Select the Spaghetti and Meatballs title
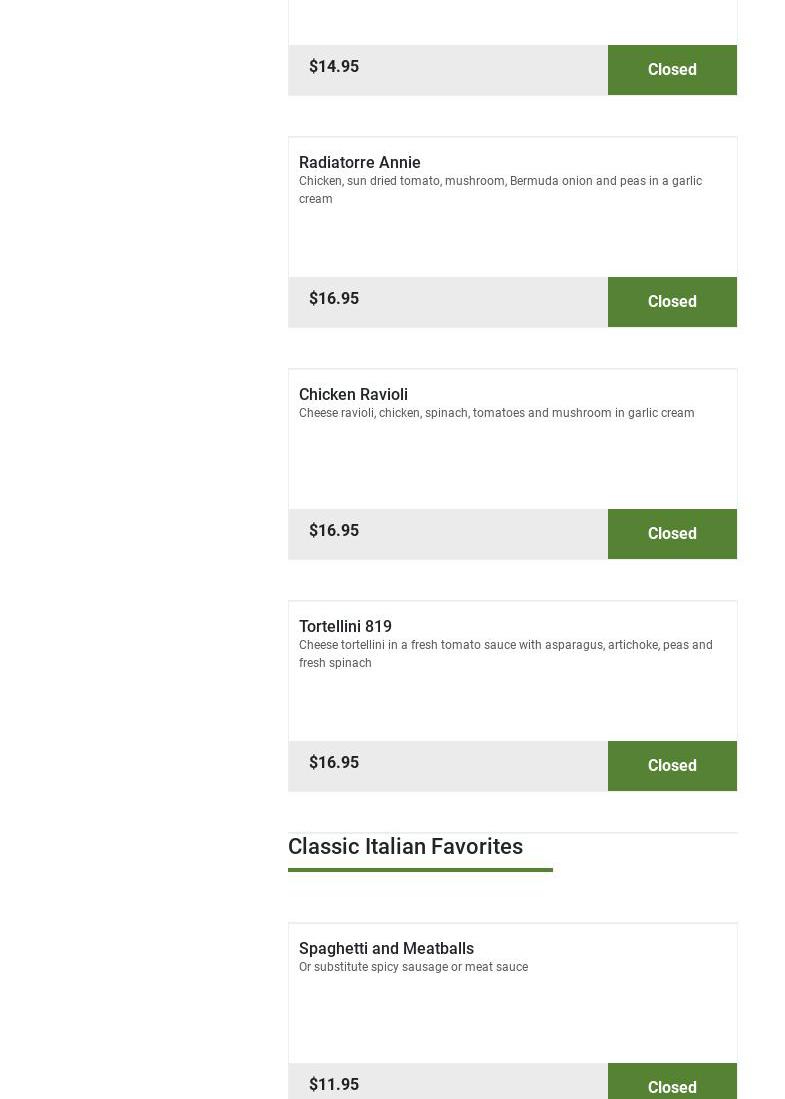 (386, 948)
